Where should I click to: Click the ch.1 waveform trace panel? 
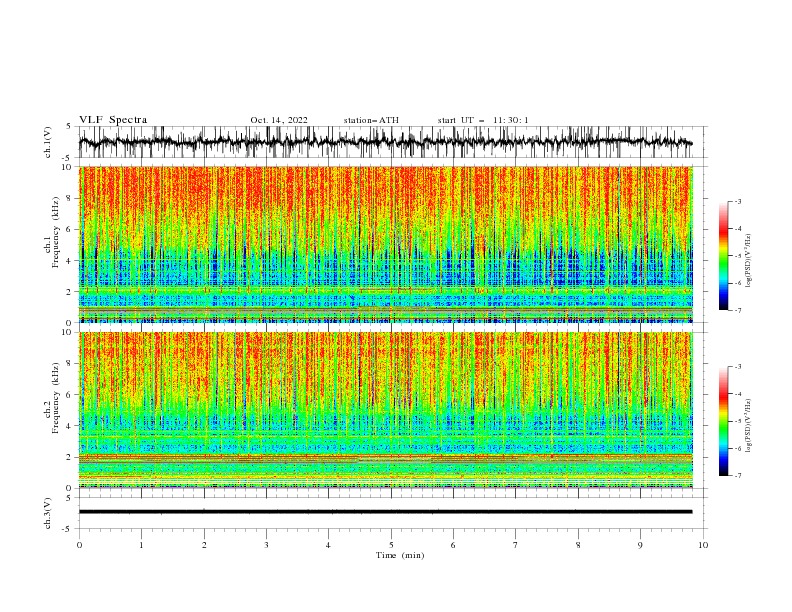pyautogui.click(x=392, y=142)
